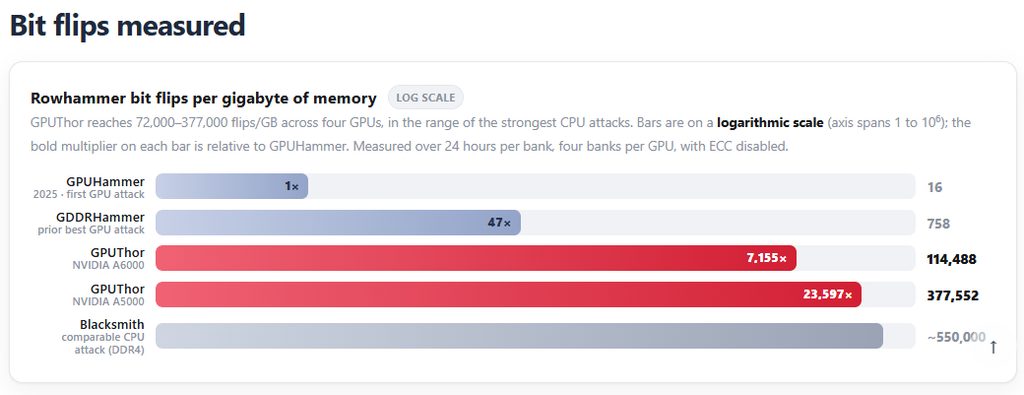Click the bold logarithmic scale text
1024x395 pixels.
[x=770, y=123]
